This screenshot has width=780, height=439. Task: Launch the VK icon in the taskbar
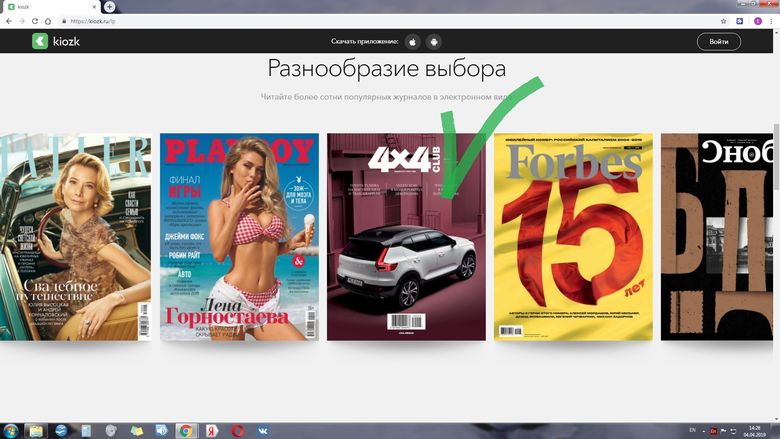pos(262,431)
